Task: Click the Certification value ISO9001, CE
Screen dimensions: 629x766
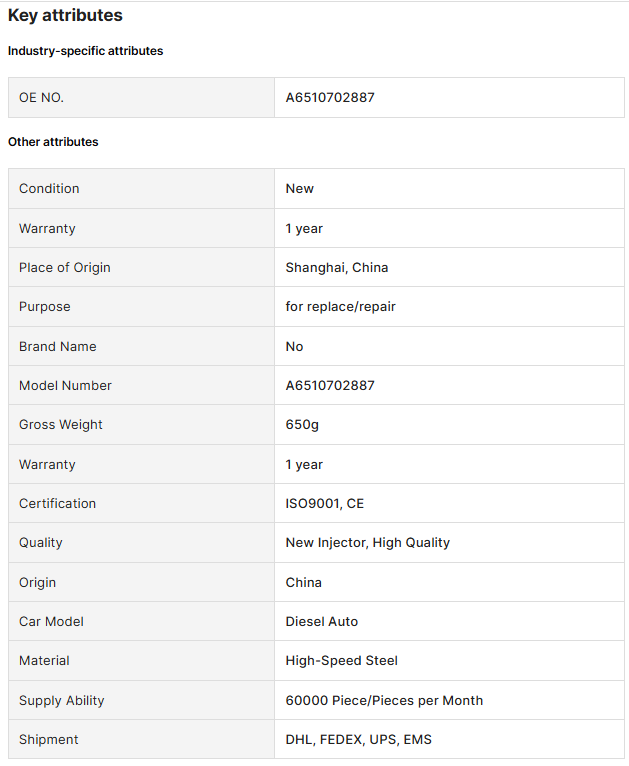Action: [325, 504]
